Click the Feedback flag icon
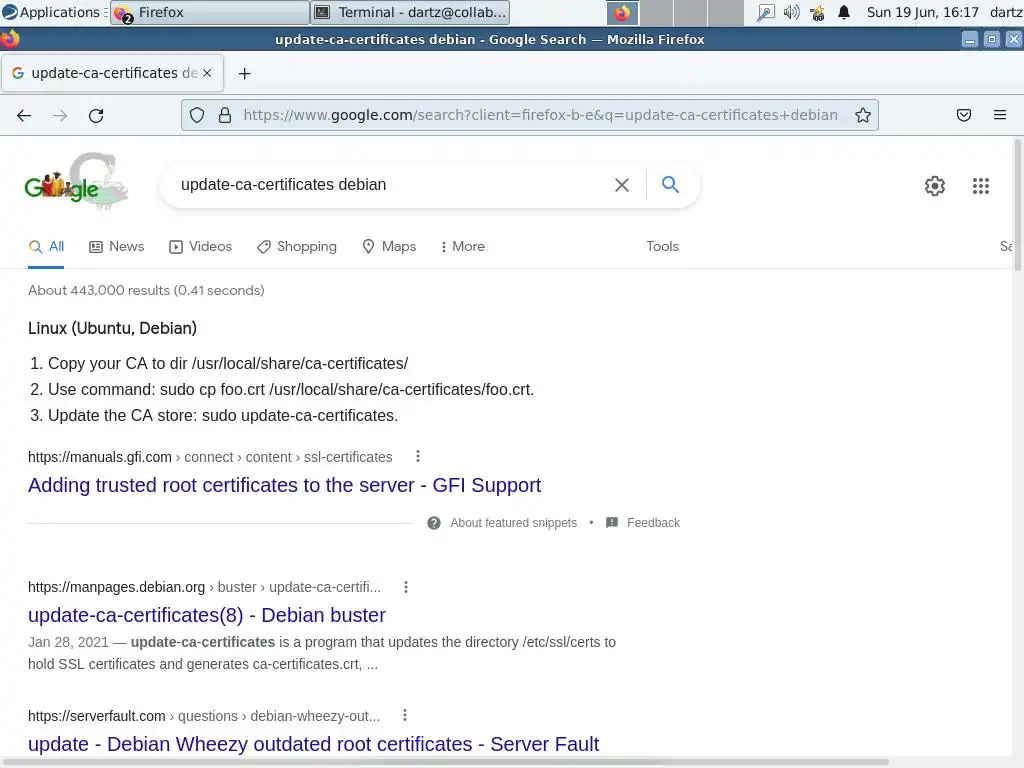This screenshot has width=1024, height=768. (x=612, y=522)
